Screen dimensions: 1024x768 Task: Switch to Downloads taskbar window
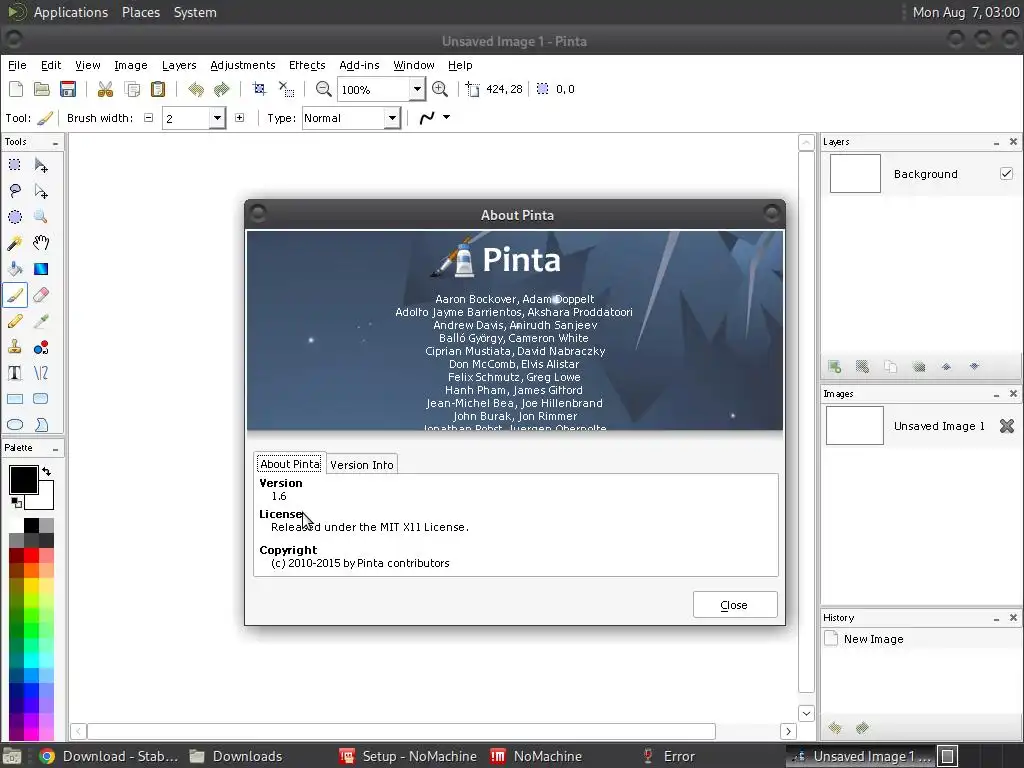pyautogui.click(x=236, y=756)
